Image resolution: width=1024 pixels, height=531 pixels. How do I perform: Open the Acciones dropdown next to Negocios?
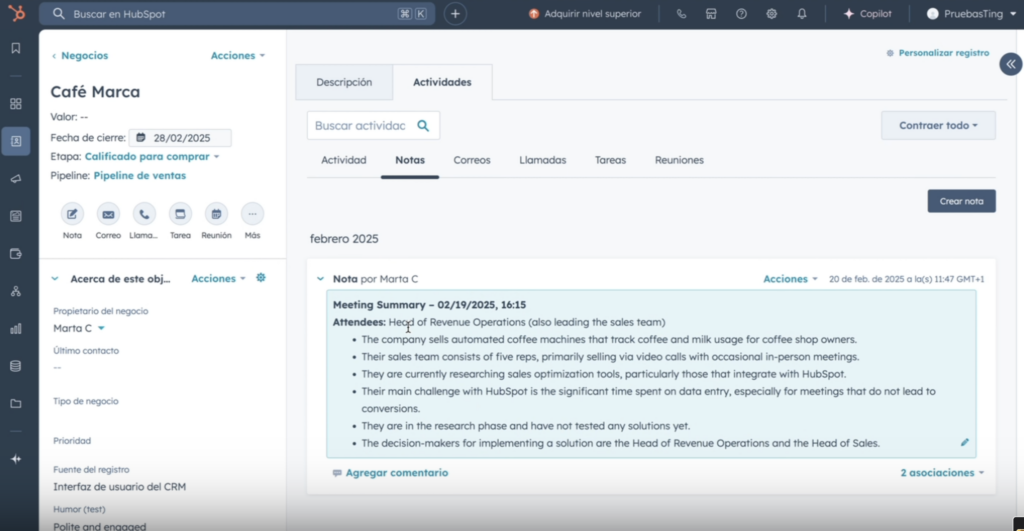click(x=238, y=56)
